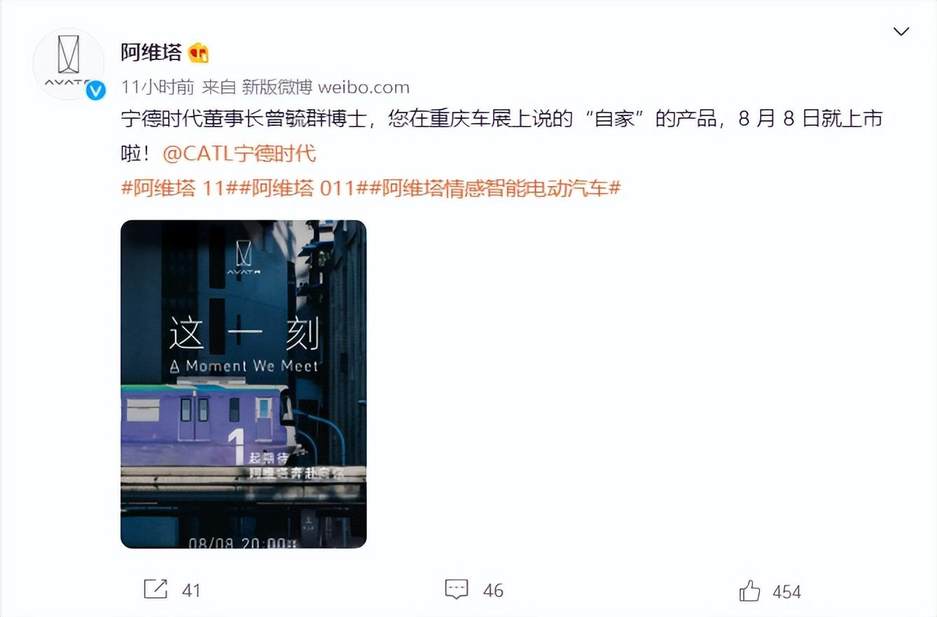The image size is (937, 617).
Task: Enlarge the 这一刻 poster image
Action: [x=243, y=384]
